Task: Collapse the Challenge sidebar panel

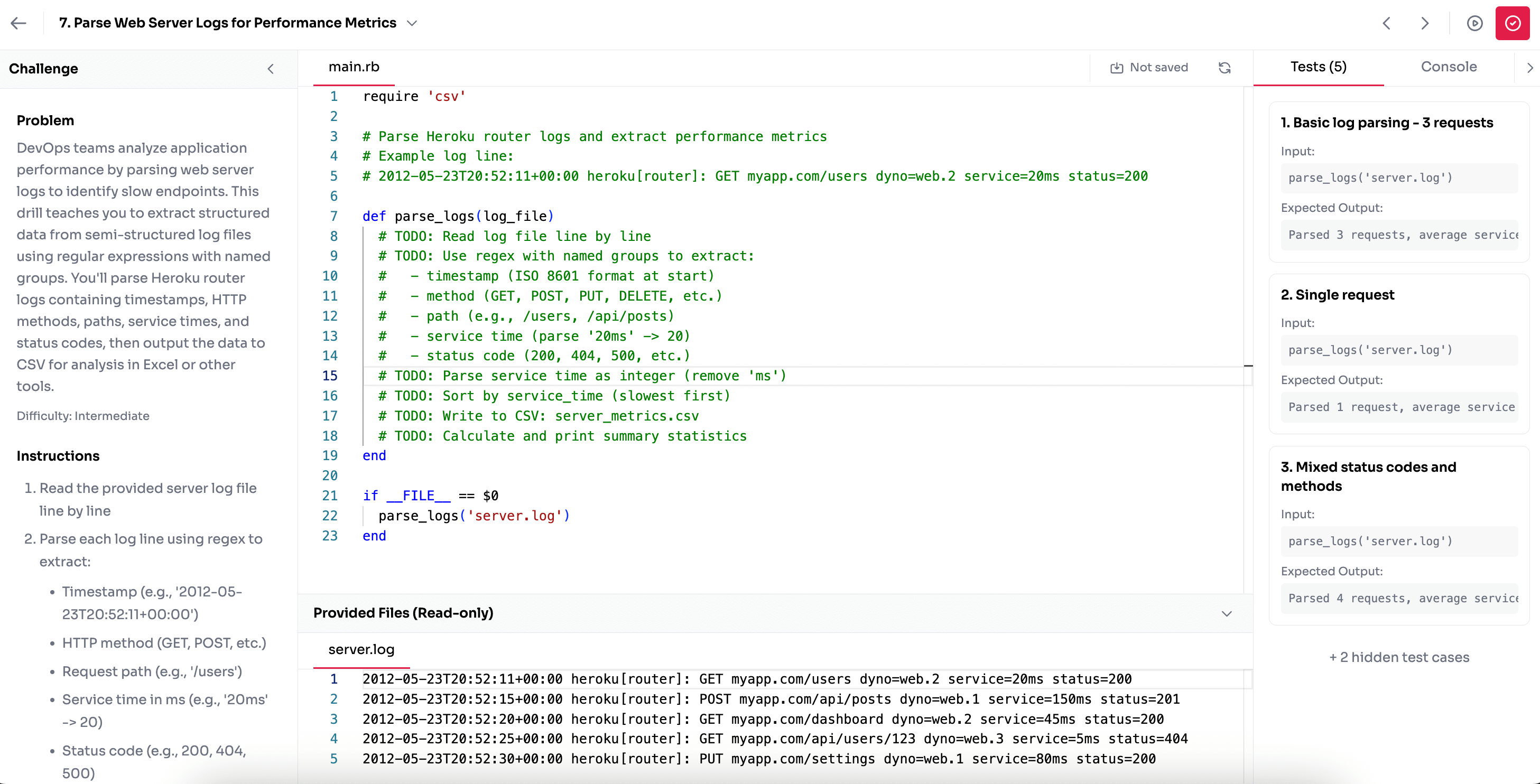Action: [270, 69]
